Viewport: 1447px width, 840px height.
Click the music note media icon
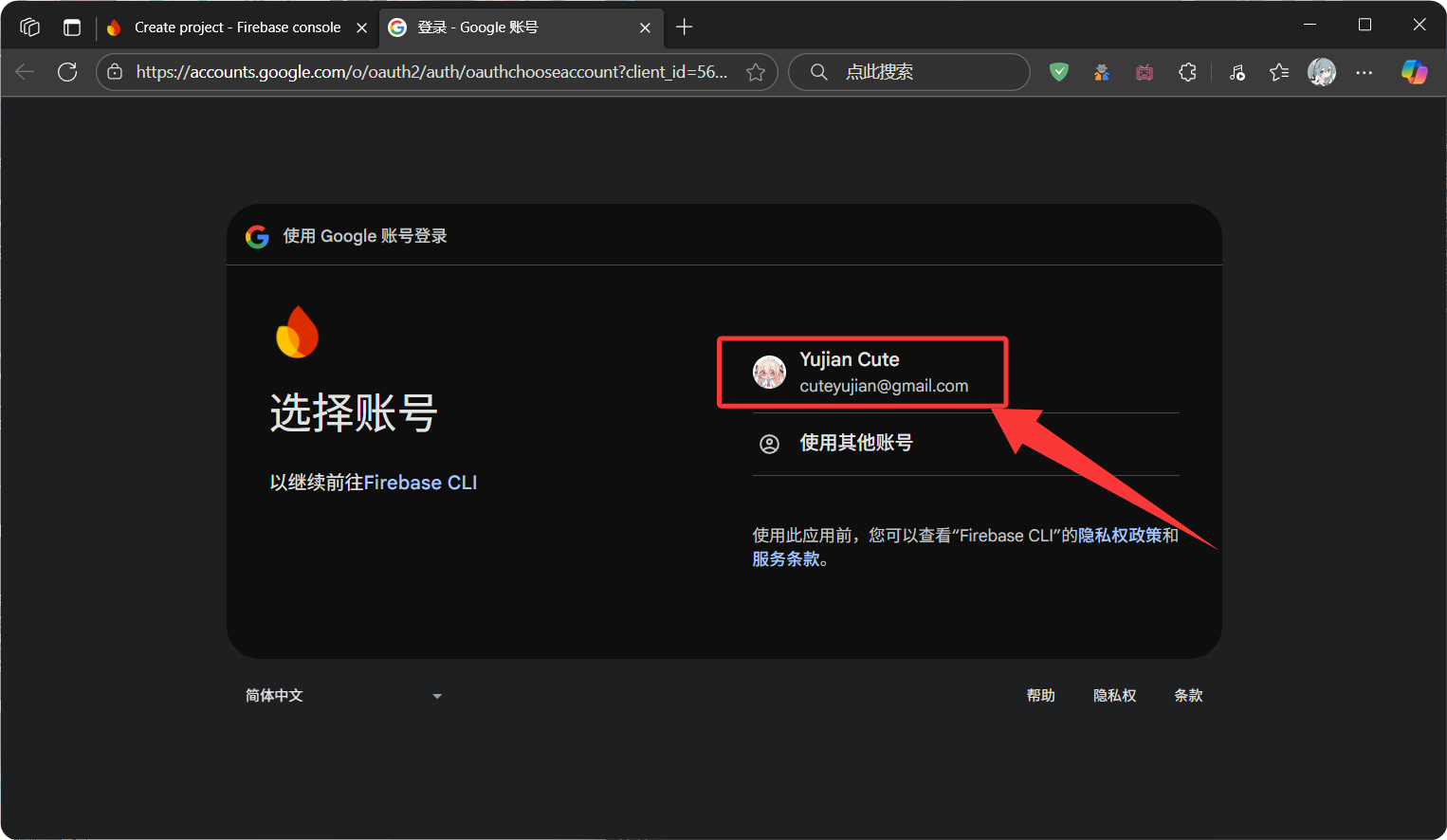pos(1237,72)
